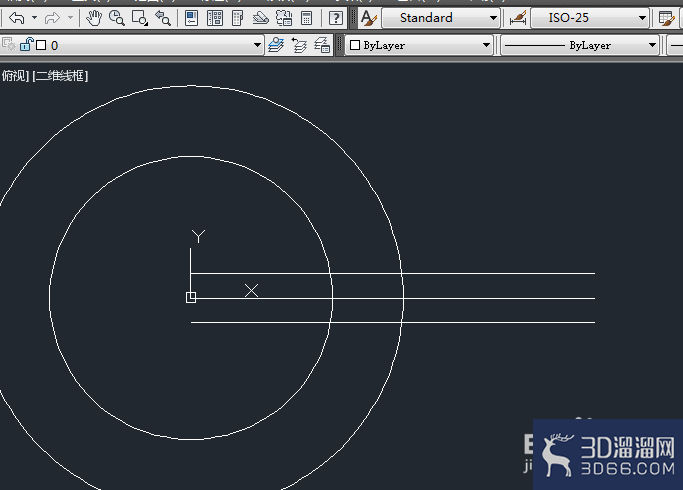The height and width of the screenshot is (490, 683).
Task: Select the Pan hand tool
Action: pos(94,18)
